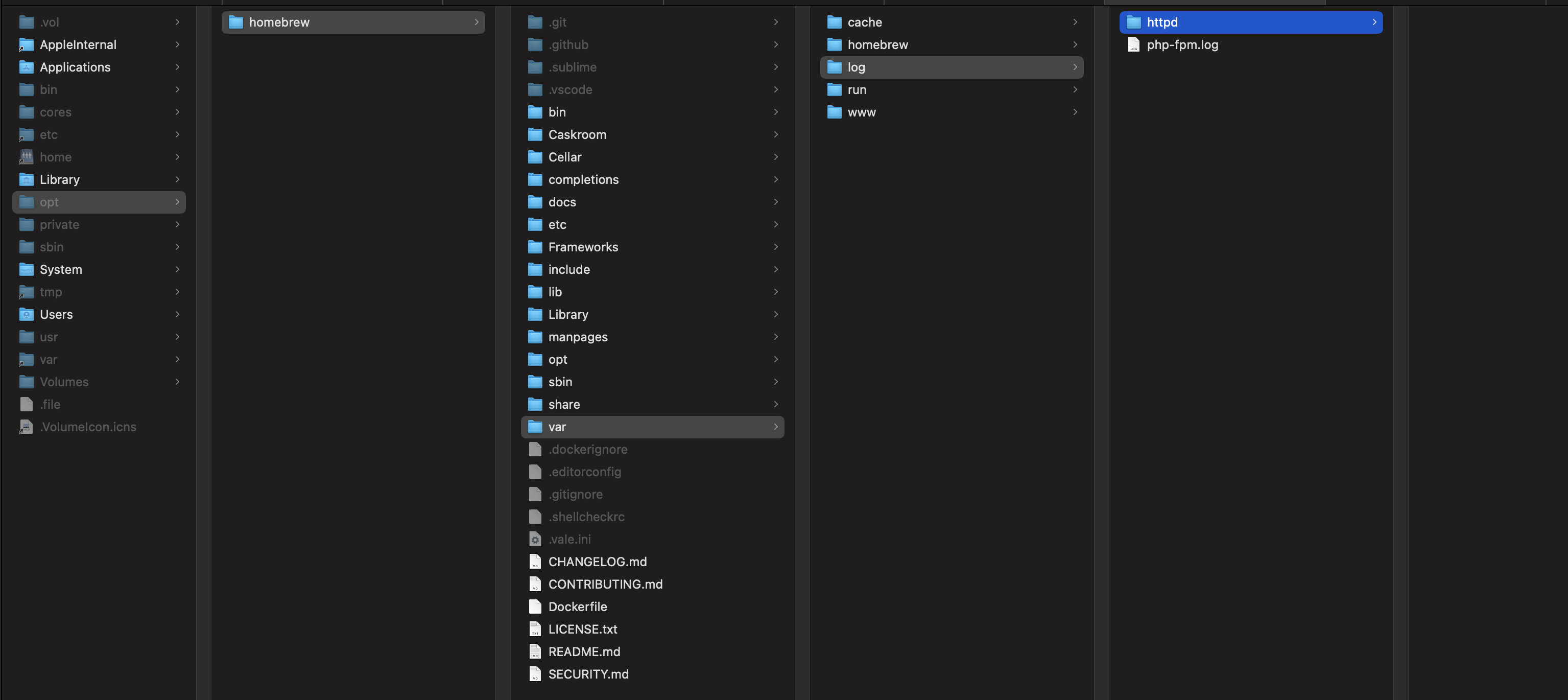Click the php-fpm.log file icon

coord(1133,45)
